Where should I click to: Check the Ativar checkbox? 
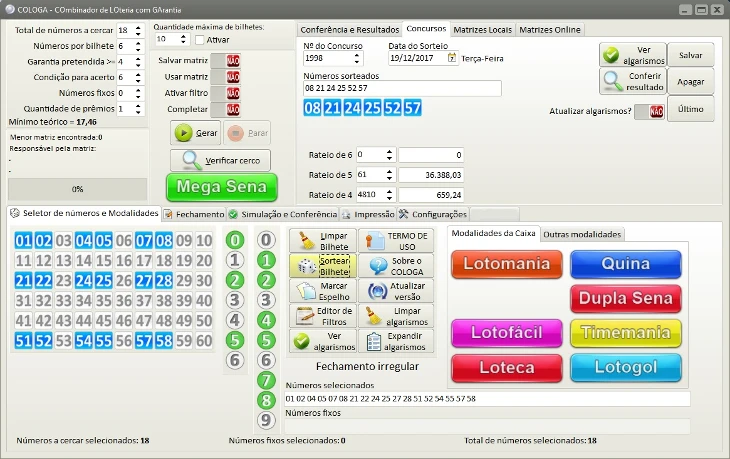coord(200,40)
